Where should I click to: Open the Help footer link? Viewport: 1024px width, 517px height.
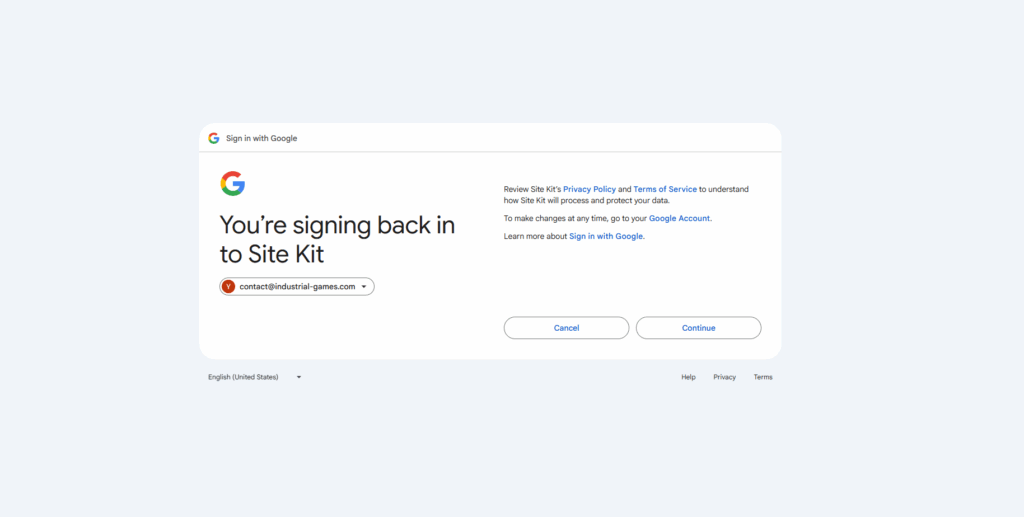coord(688,377)
